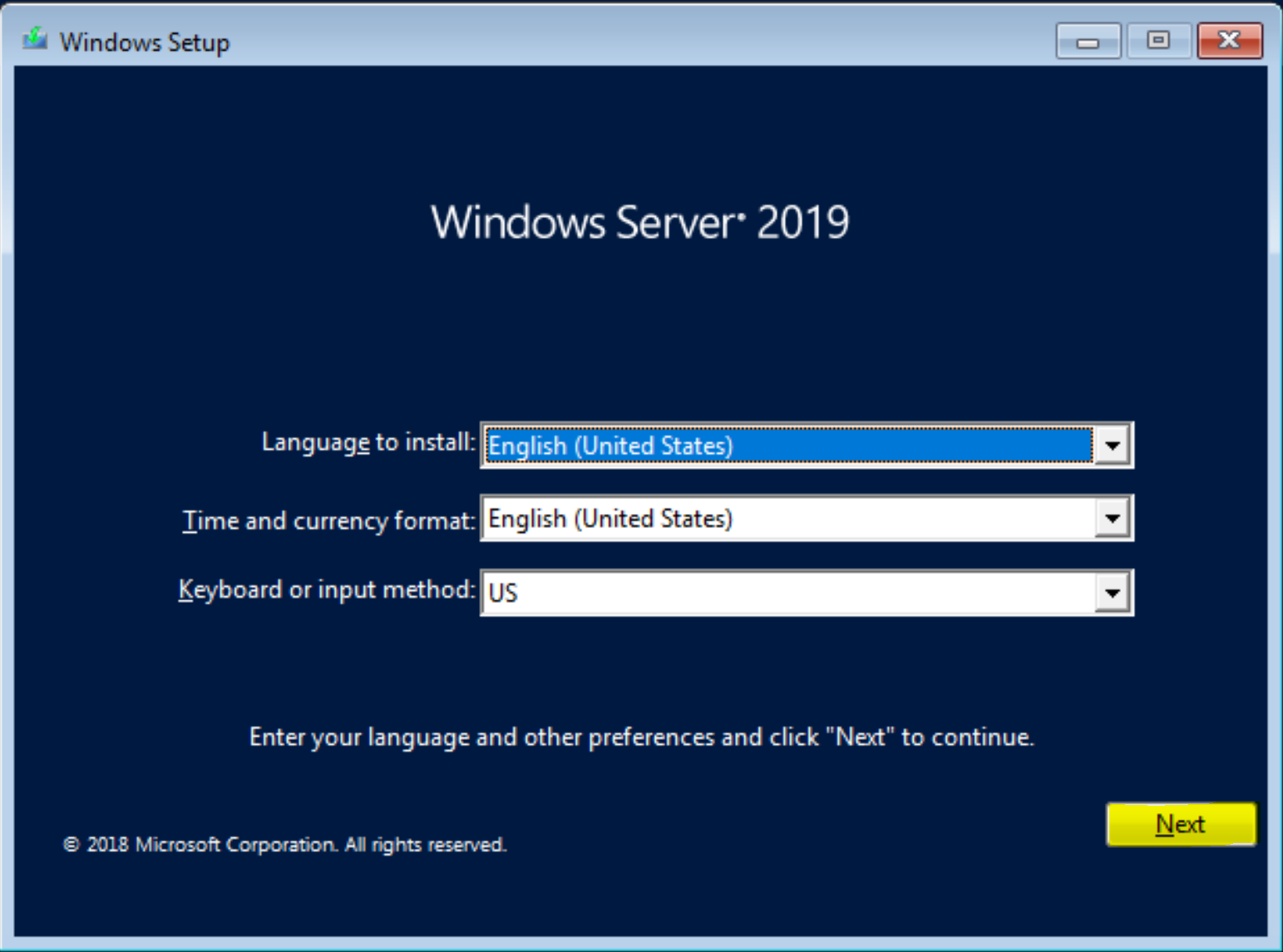Click the 'Enter your language and other preferences' instruction

coord(641,737)
